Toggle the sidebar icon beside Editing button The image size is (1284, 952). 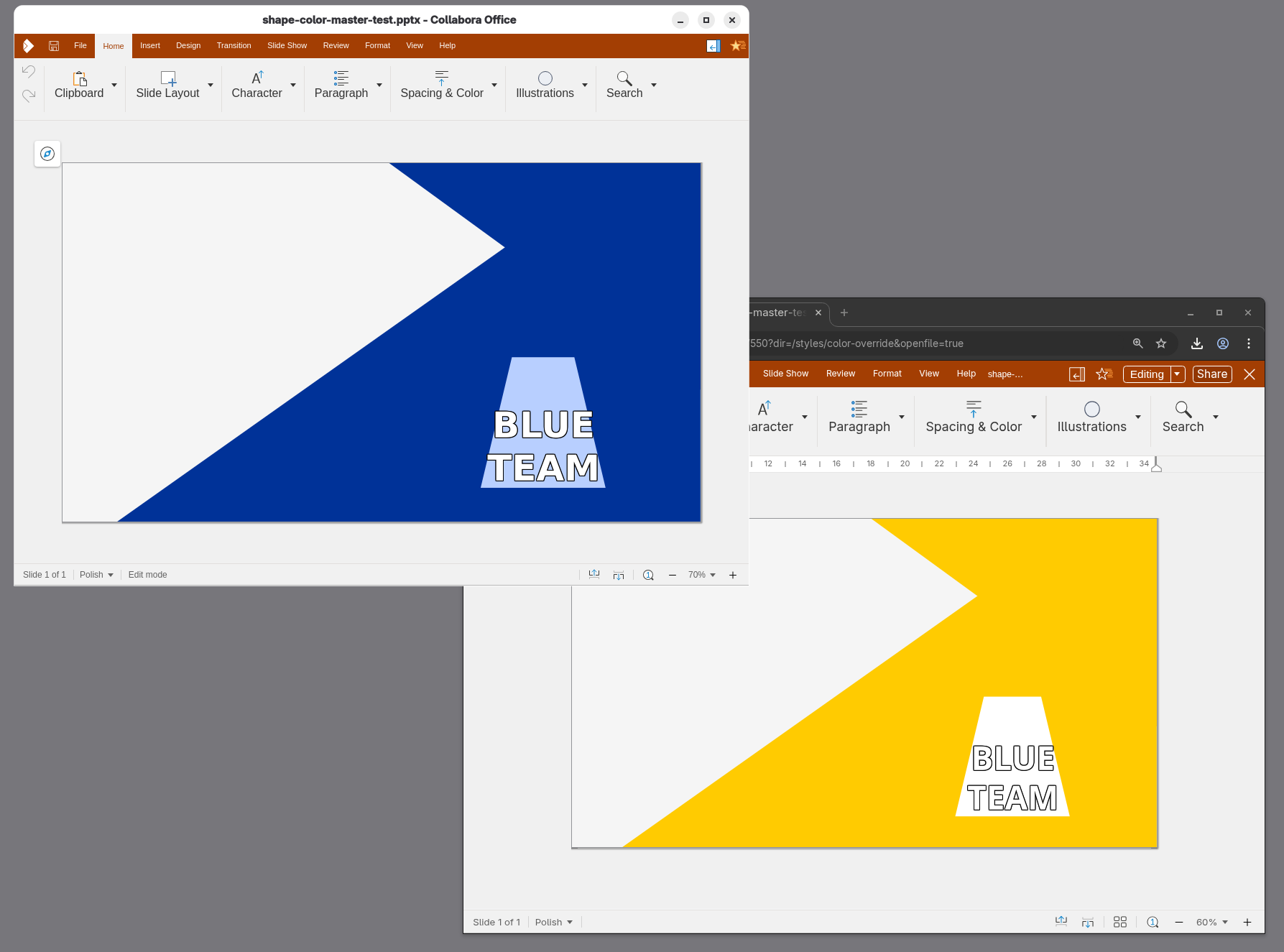pos(1076,374)
